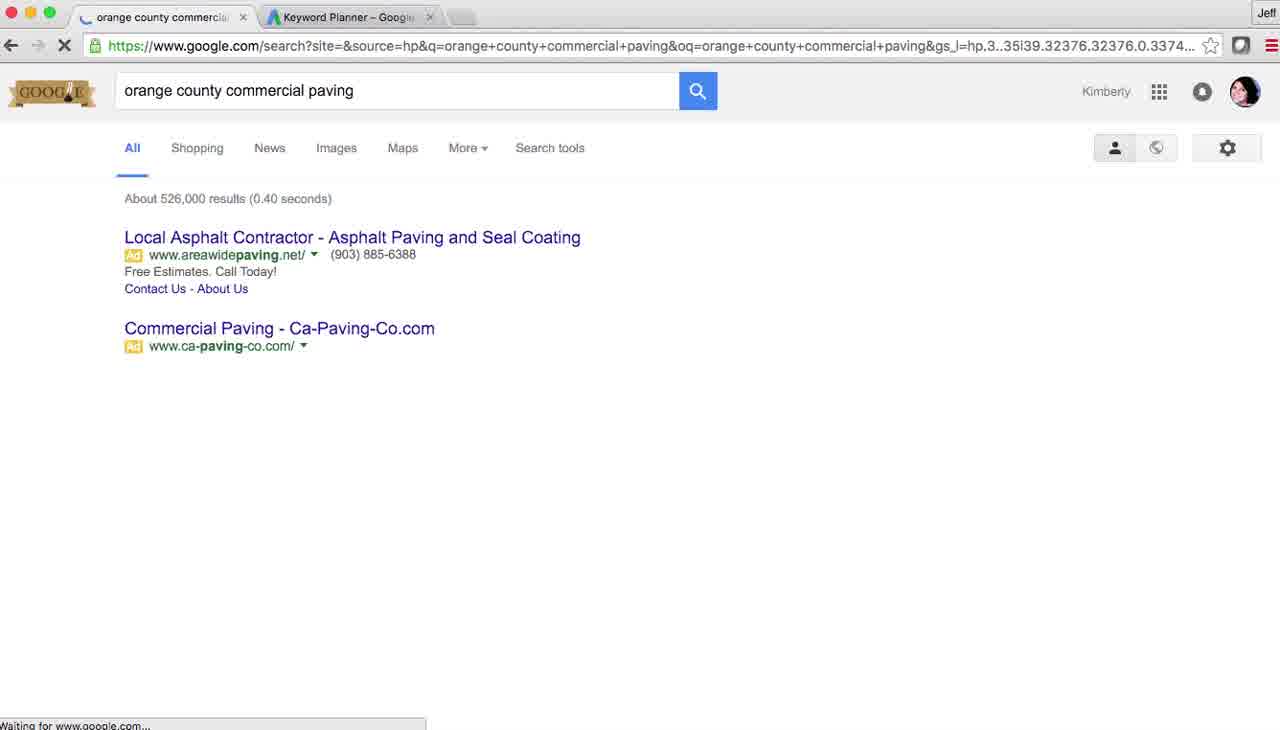Click the Google doodle logo
Image resolution: width=1280 pixels, height=730 pixels.
[x=52, y=93]
